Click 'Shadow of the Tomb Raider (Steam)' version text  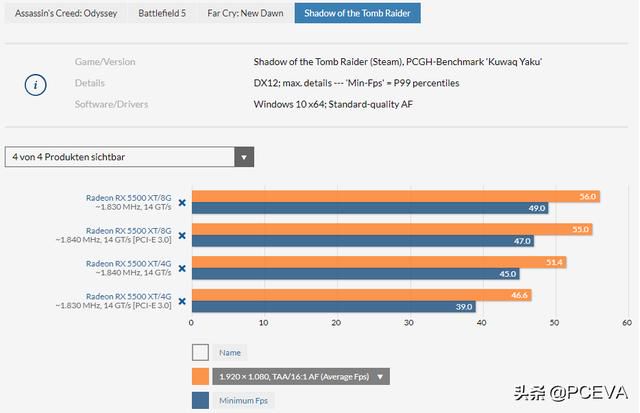point(398,62)
